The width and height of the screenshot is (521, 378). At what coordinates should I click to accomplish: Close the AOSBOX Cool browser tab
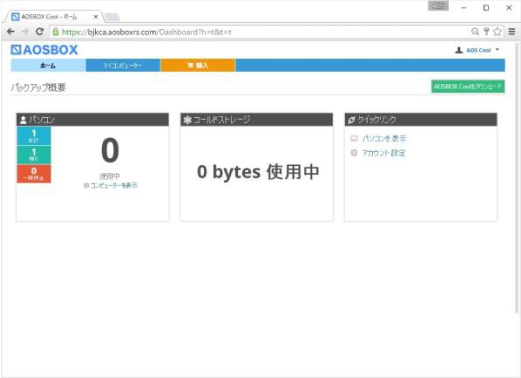point(96,17)
